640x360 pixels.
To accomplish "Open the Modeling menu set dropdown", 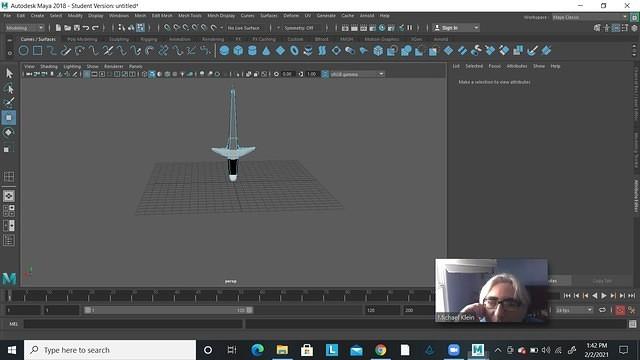I will (24, 28).
